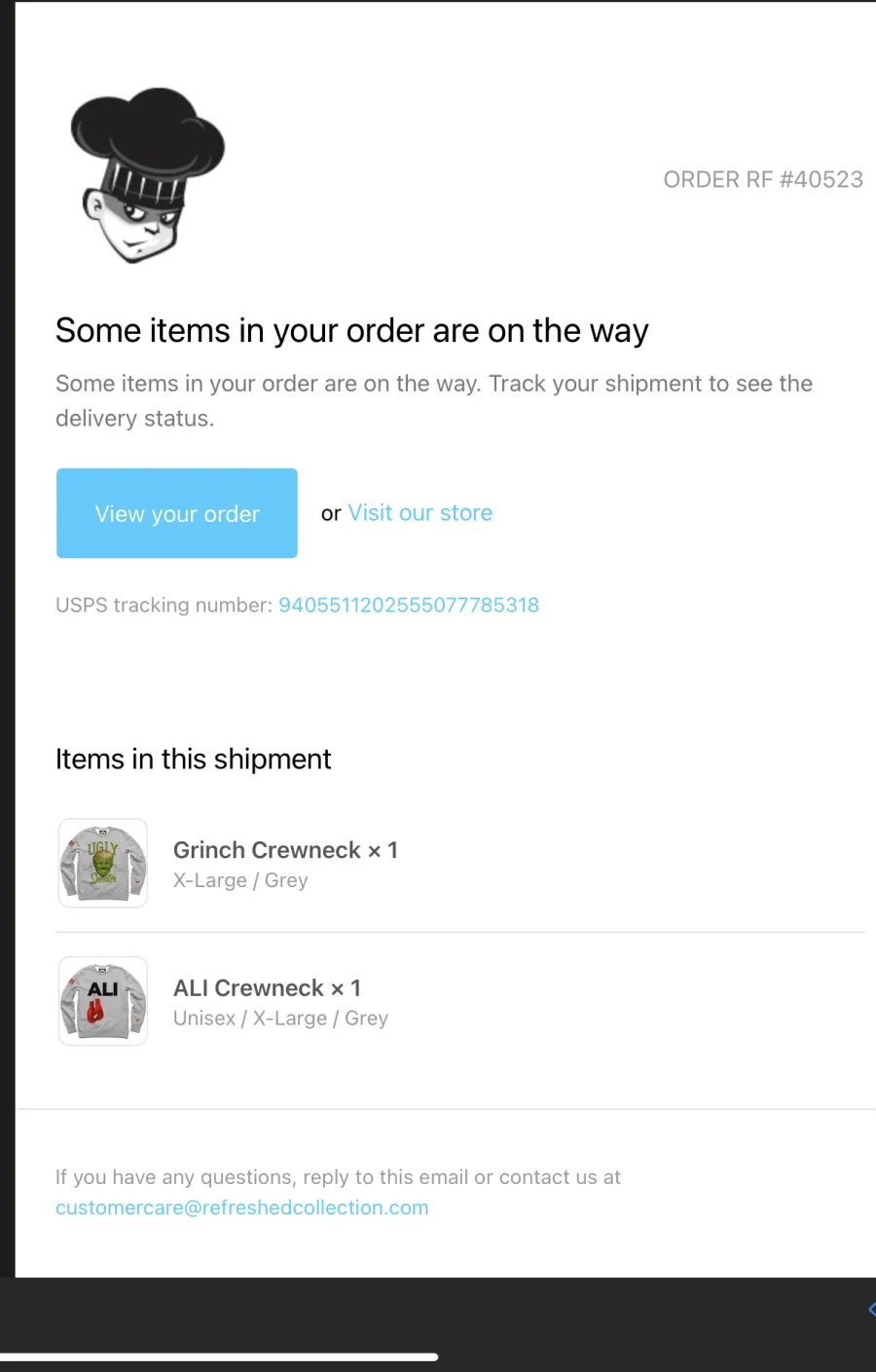Tap the blue chevron at bottom edge
This screenshot has width=876, height=1372.
pos(871,1309)
